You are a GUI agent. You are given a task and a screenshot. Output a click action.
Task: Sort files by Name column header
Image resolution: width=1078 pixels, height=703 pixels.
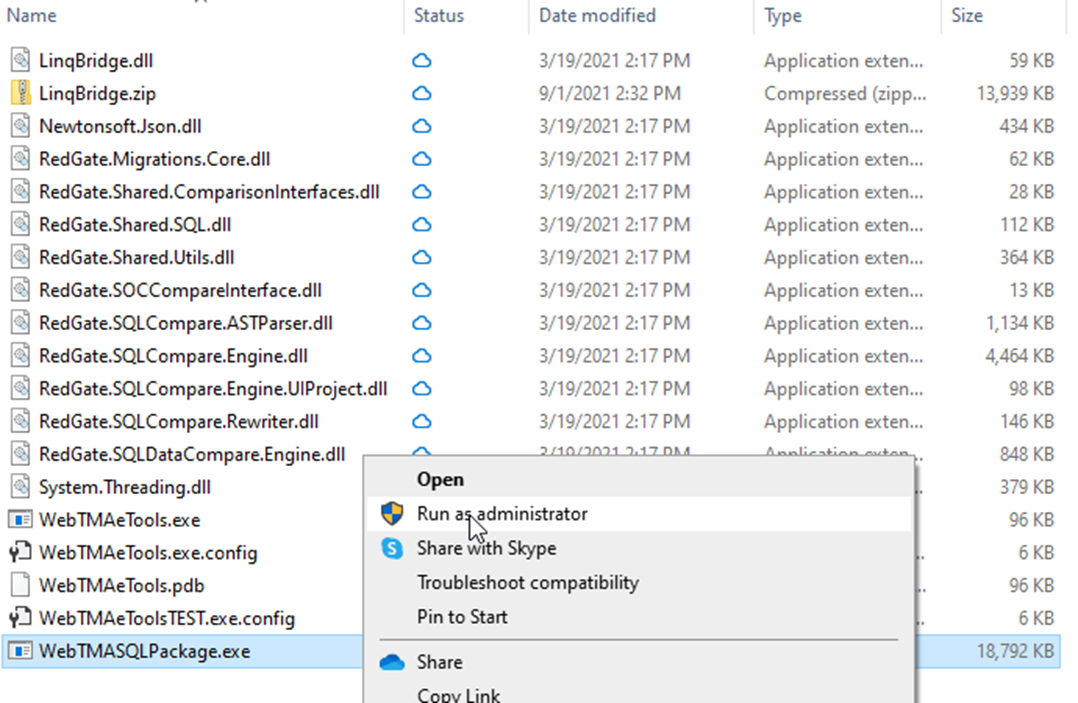31,15
